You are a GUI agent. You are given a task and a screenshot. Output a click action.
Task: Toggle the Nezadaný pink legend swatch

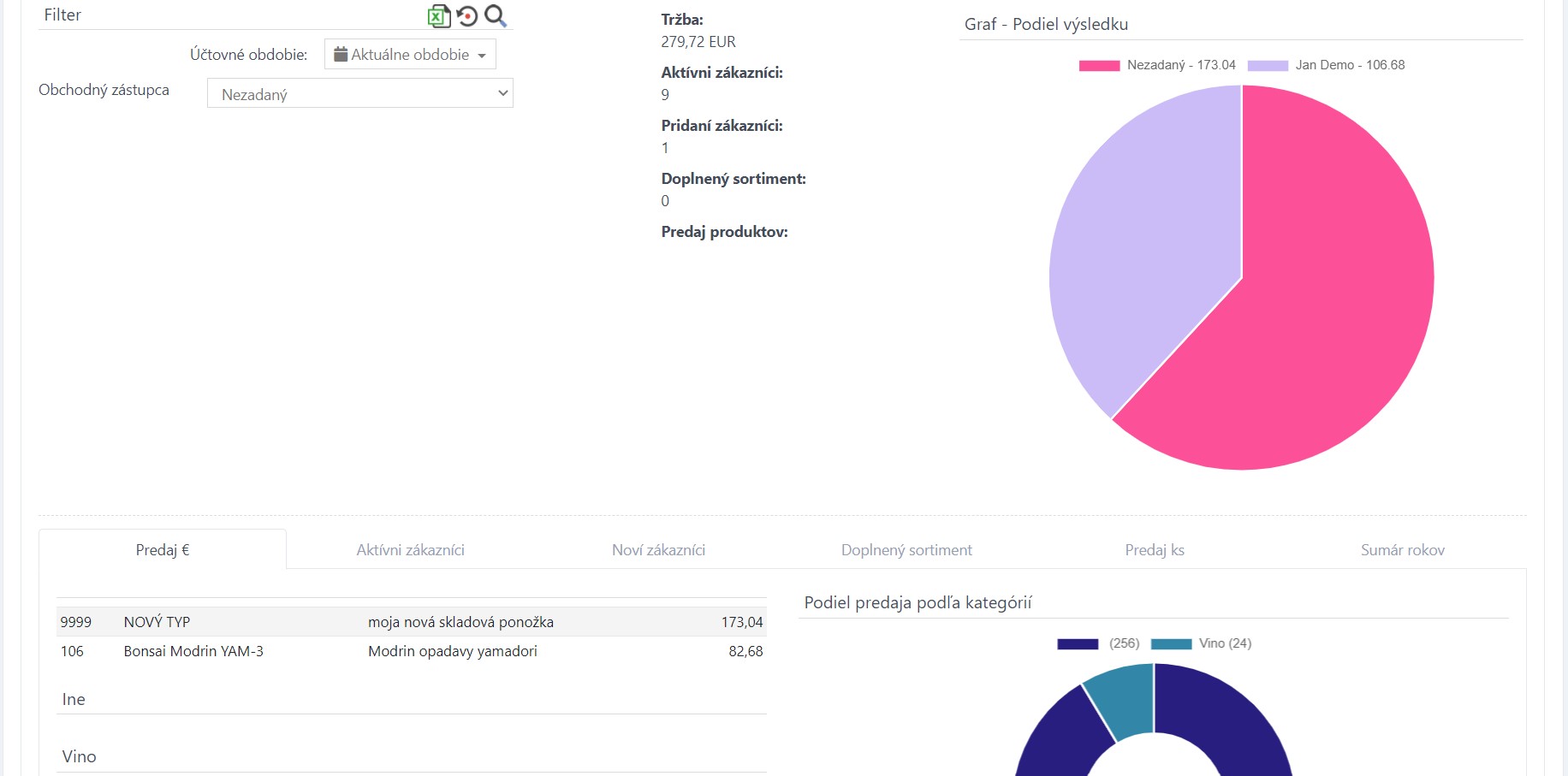(1100, 65)
